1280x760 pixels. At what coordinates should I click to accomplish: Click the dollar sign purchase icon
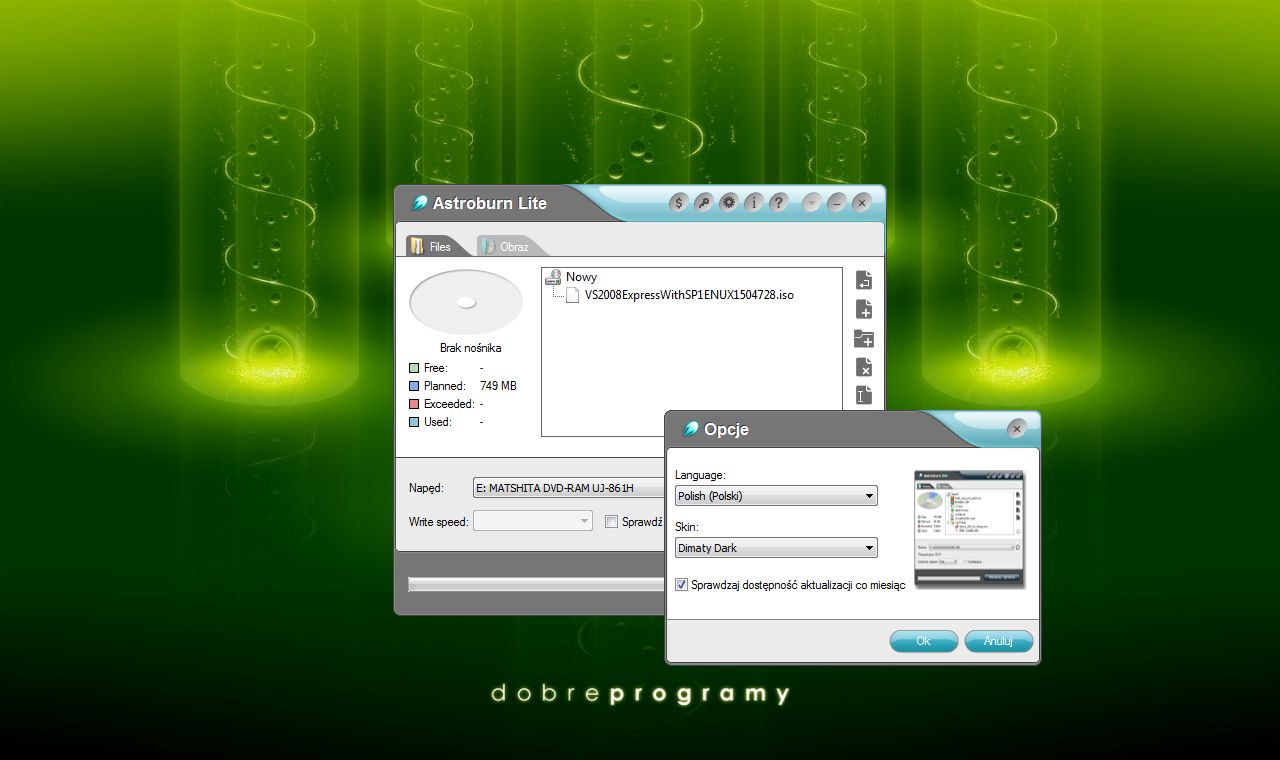pyautogui.click(x=679, y=203)
